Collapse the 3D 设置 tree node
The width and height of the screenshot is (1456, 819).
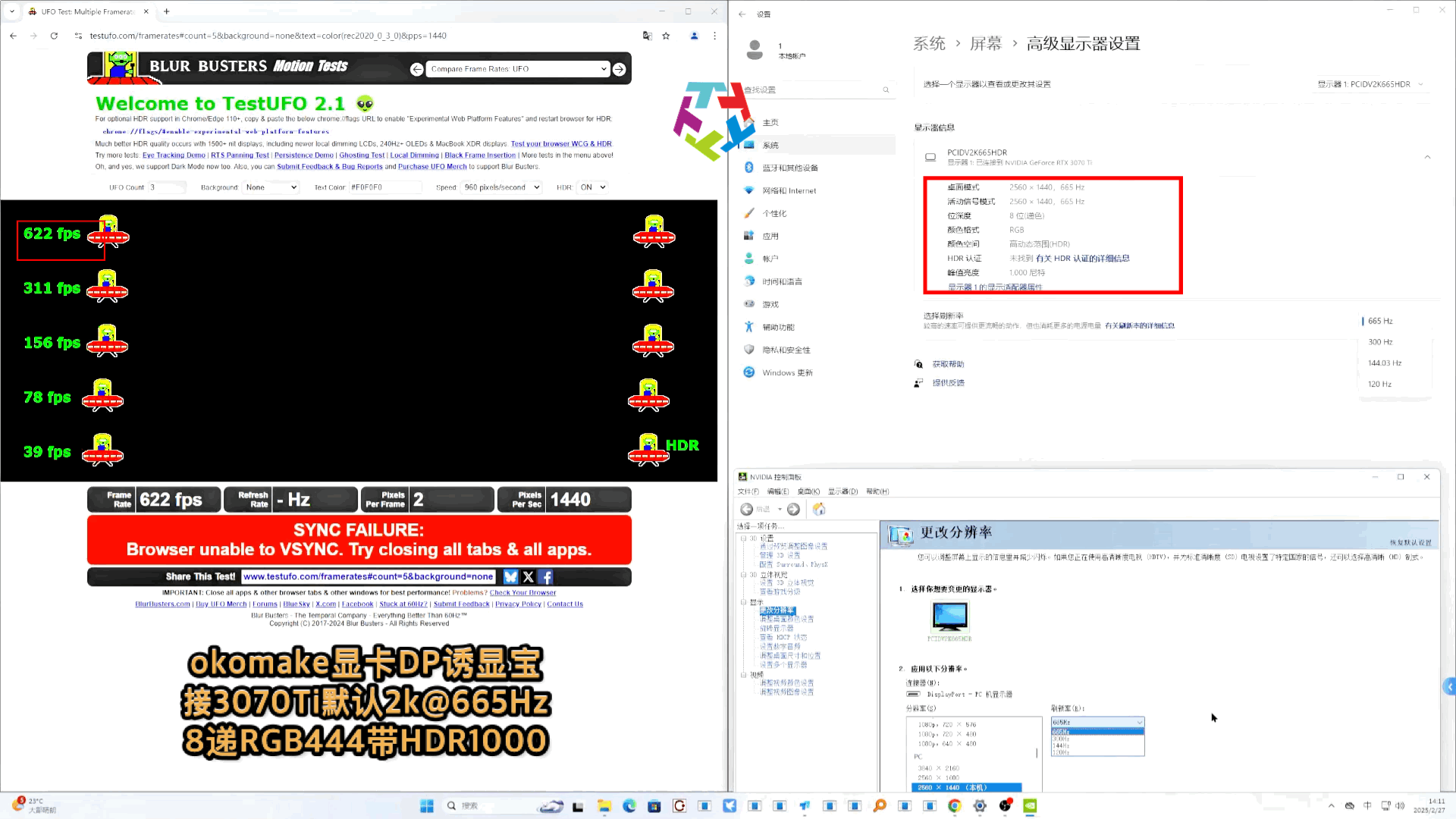(743, 538)
